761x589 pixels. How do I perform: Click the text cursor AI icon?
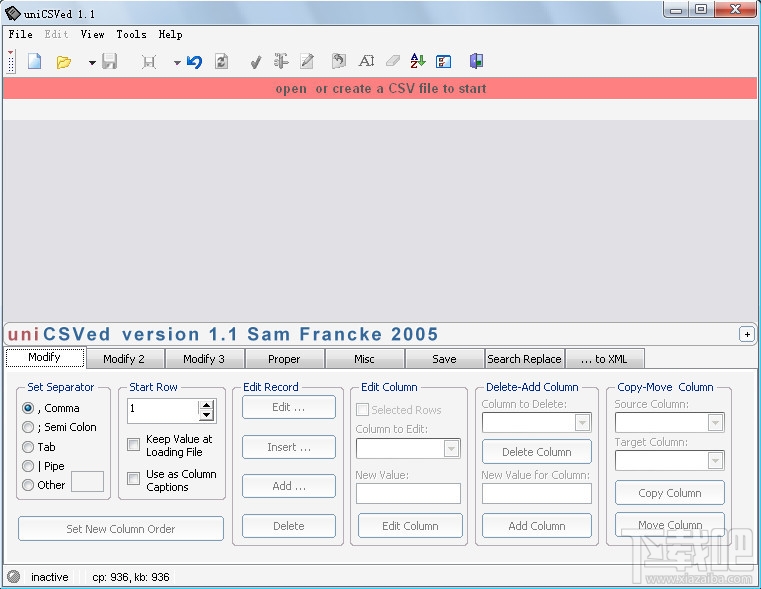click(366, 61)
